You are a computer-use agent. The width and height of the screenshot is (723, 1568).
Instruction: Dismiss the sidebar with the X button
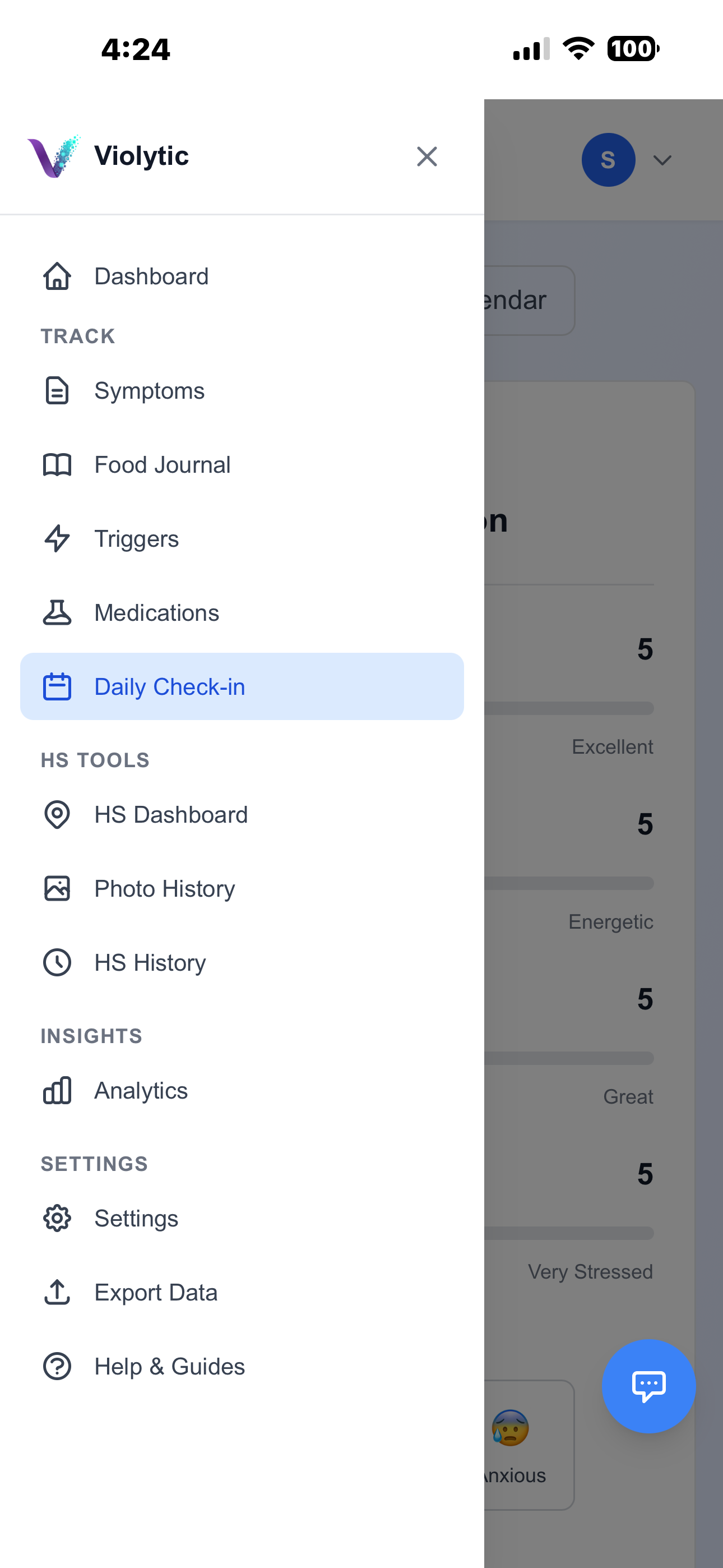(427, 156)
